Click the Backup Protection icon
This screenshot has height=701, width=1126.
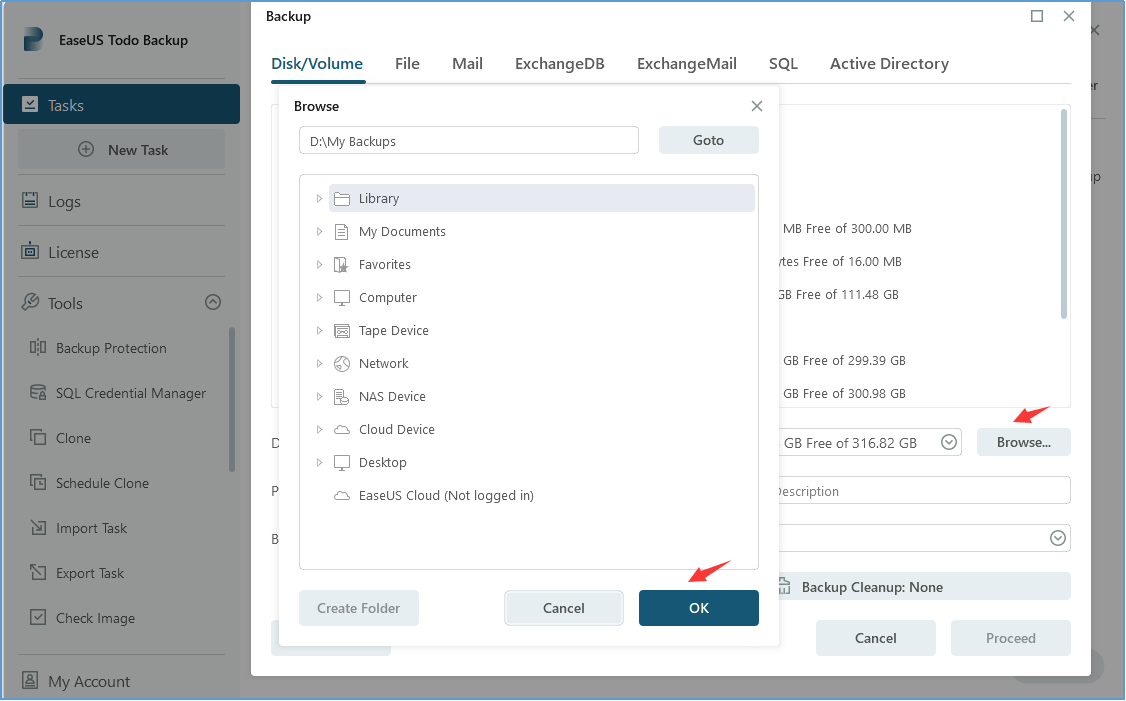38,348
